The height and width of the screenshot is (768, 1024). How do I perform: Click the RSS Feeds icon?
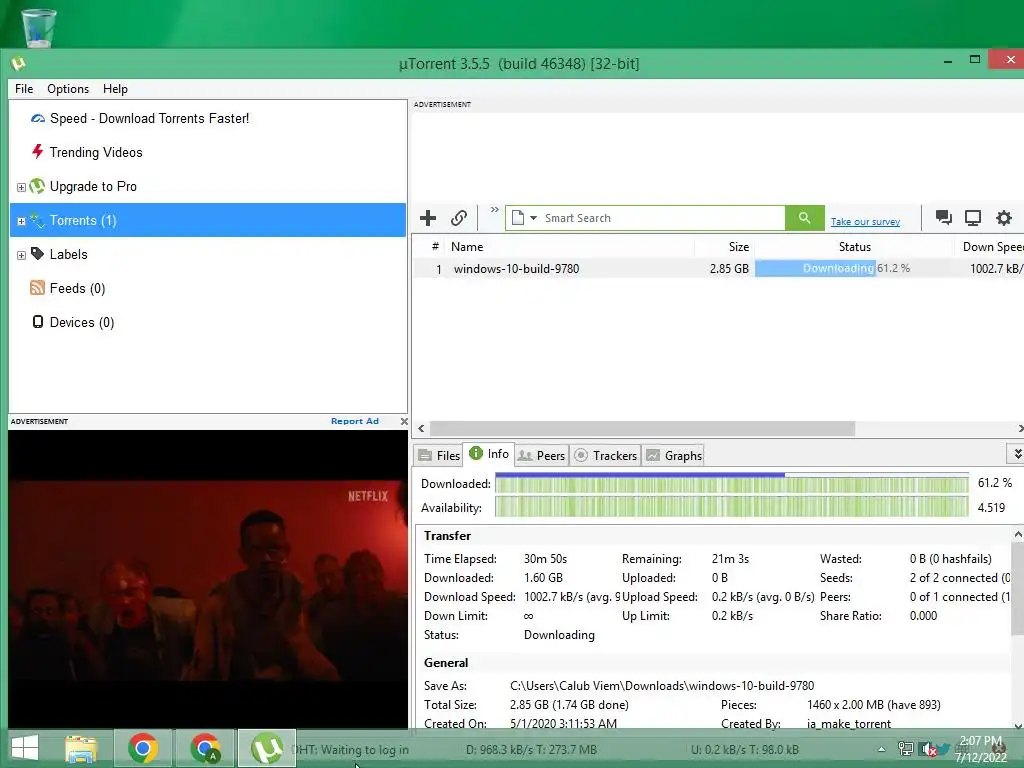point(37,287)
